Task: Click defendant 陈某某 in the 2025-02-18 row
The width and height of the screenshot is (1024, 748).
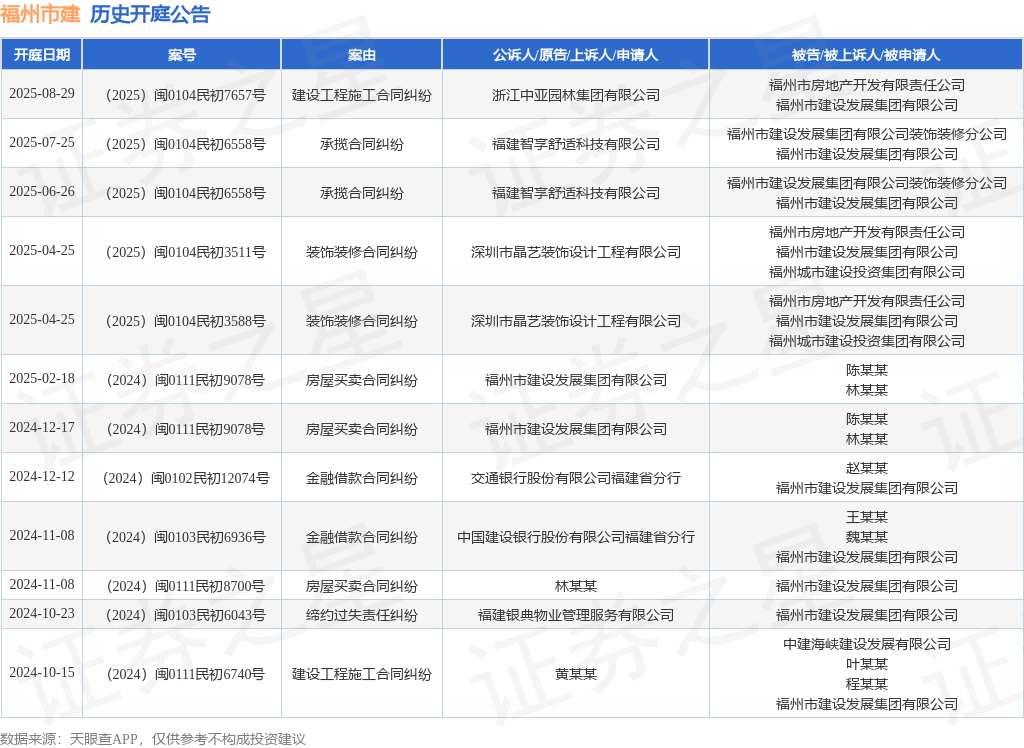Action: 867,370
